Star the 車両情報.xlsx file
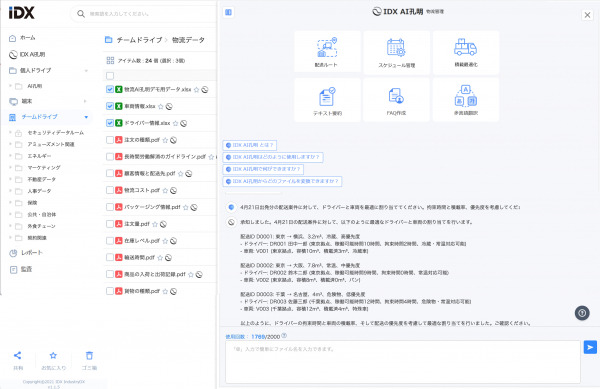This screenshot has height=389, width=600. [x=161, y=106]
